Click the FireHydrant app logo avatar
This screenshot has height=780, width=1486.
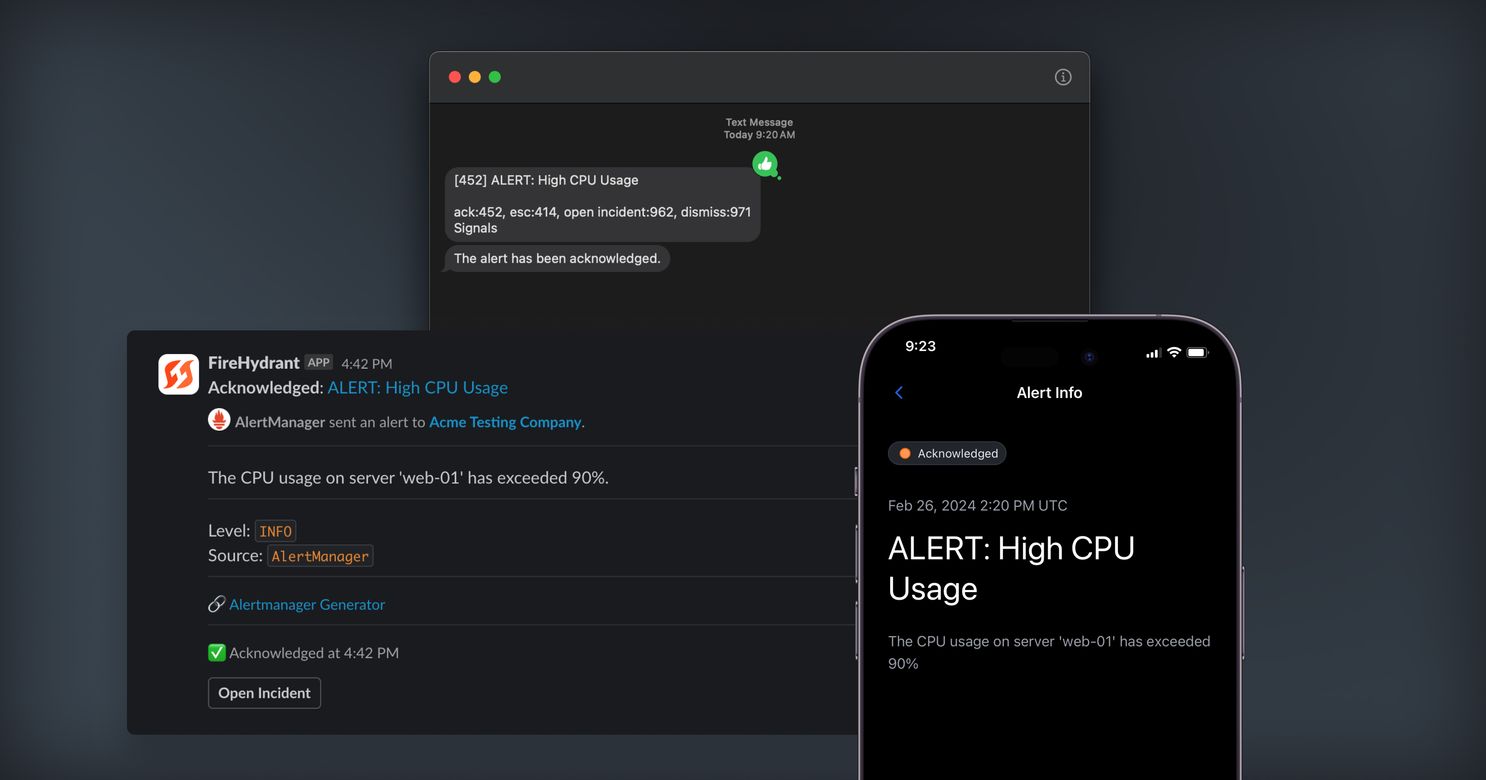[178, 374]
